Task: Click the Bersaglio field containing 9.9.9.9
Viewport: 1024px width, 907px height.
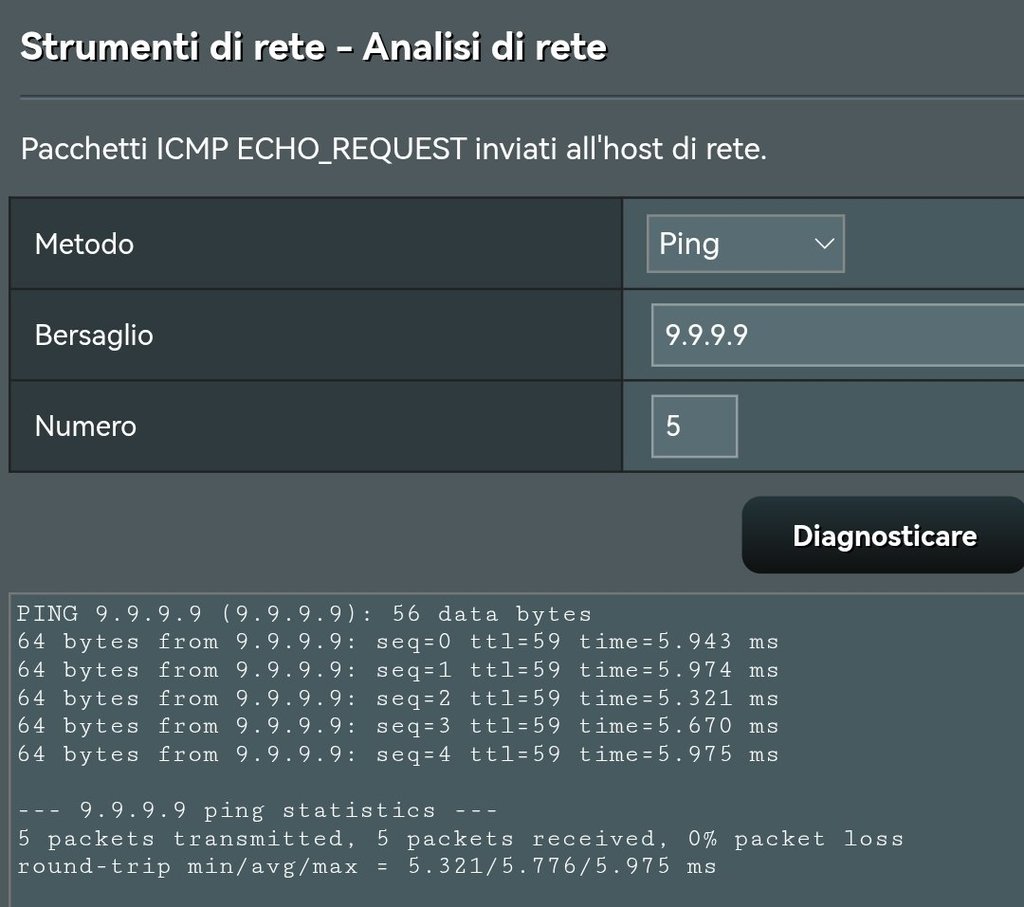Action: pyautogui.click(x=836, y=335)
